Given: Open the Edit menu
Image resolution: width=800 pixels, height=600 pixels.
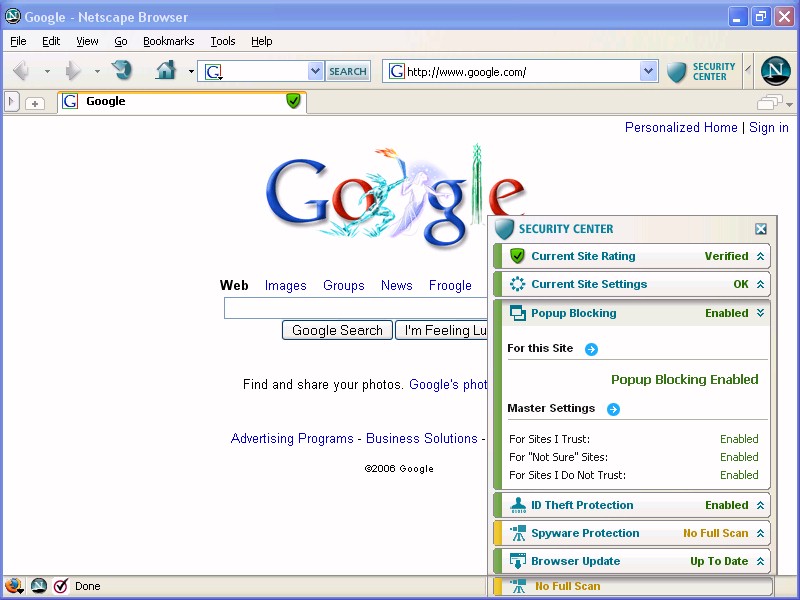Looking at the screenshot, I should point(51,41).
